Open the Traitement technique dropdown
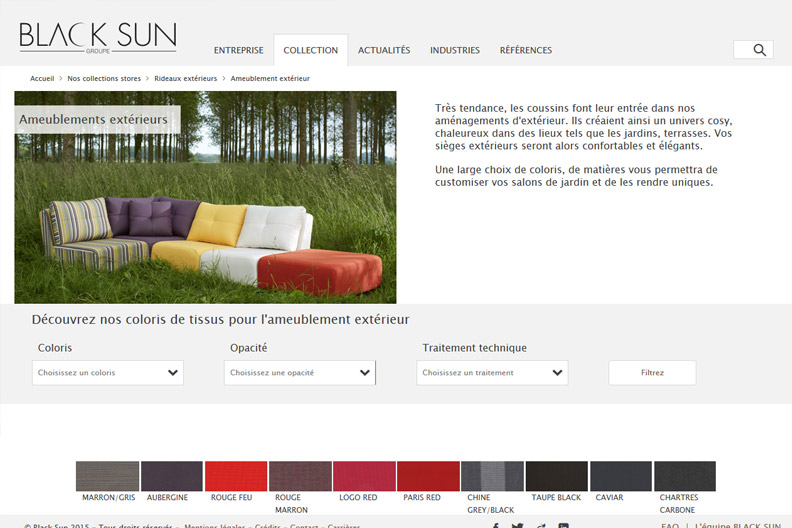The width and height of the screenshot is (792, 528). (492, 373)
